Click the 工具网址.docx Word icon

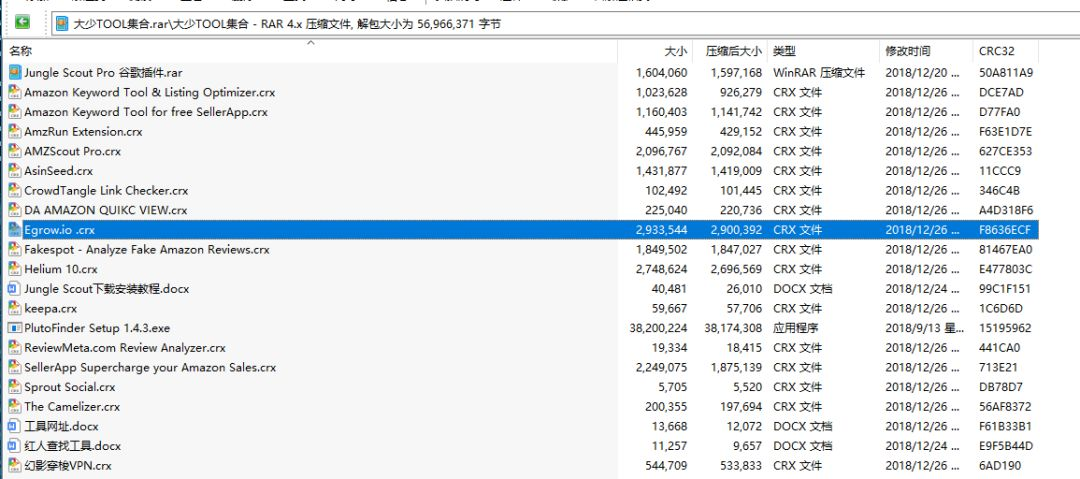pyautogui.click(x=14, y=426)
